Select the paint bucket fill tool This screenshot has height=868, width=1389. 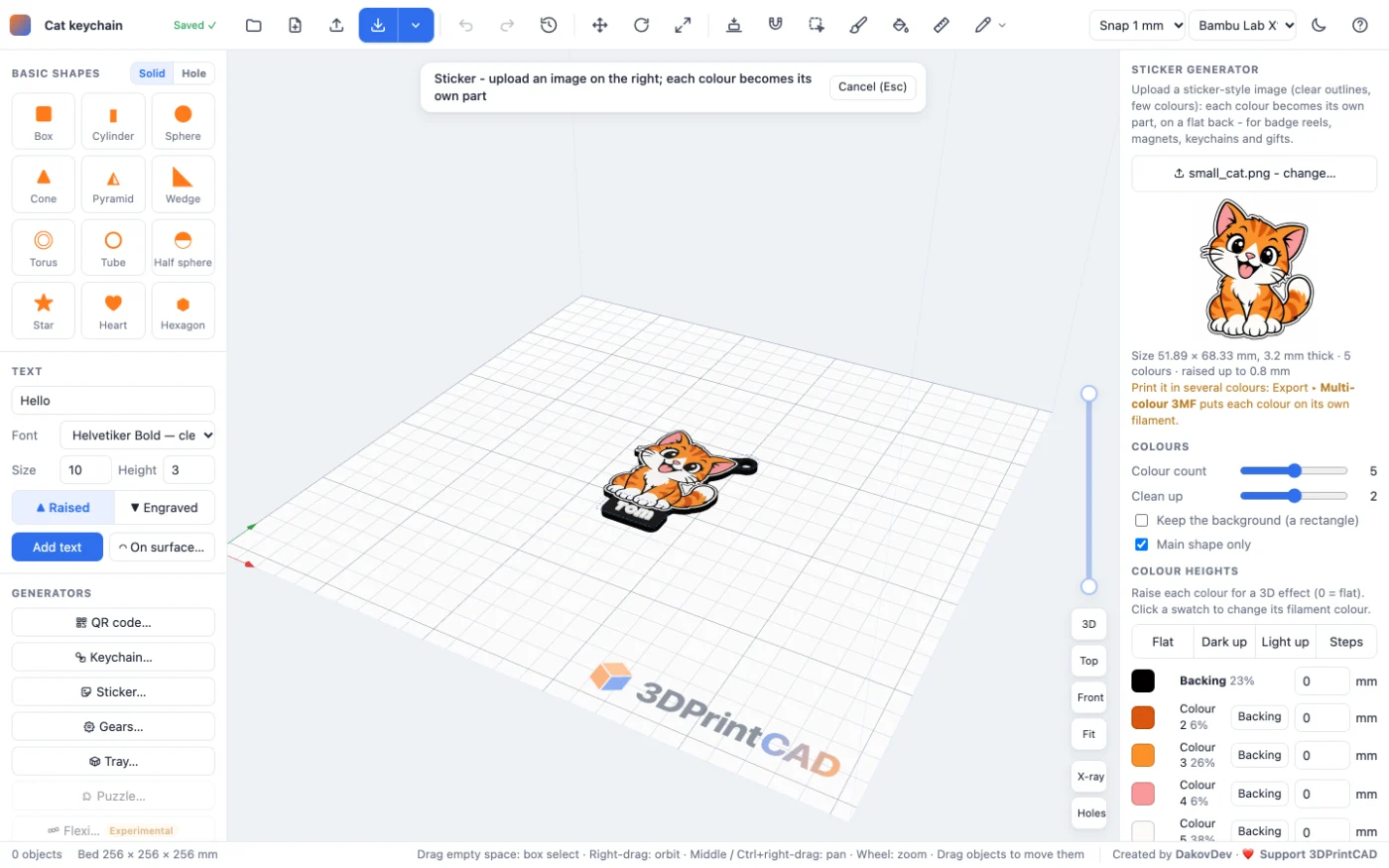(900, 25)
